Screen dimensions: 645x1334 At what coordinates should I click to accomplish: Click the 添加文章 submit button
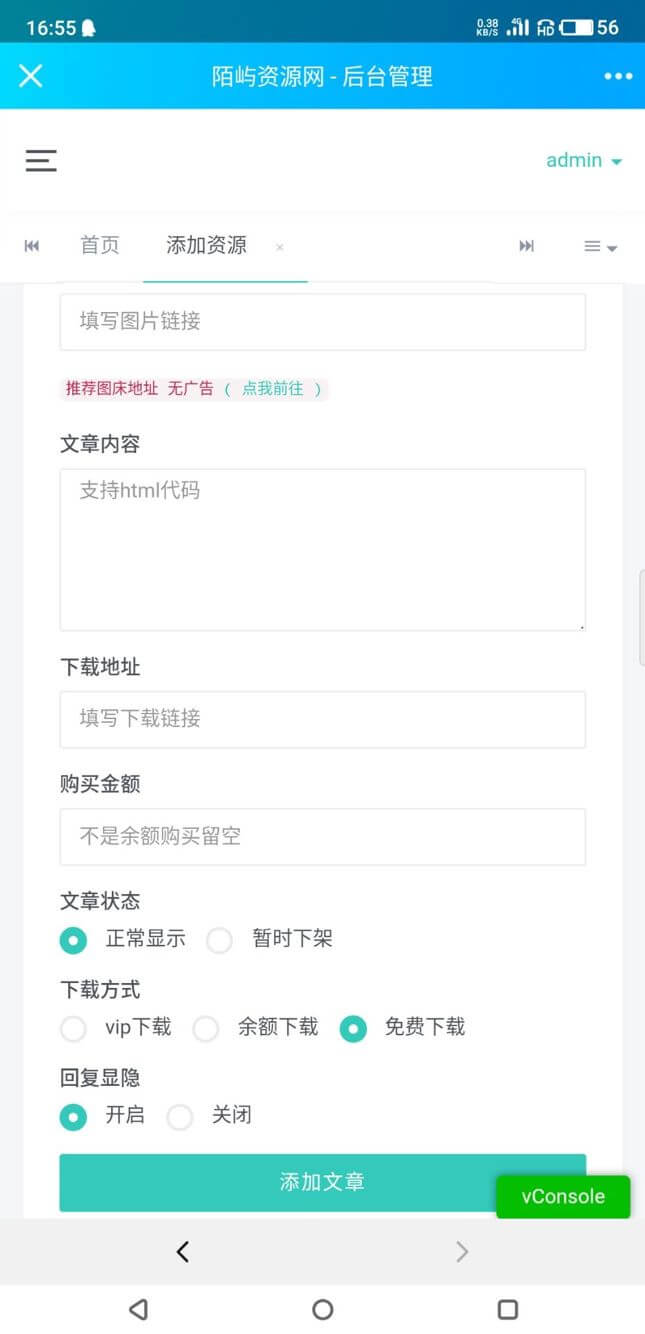tap(322, 1182)
